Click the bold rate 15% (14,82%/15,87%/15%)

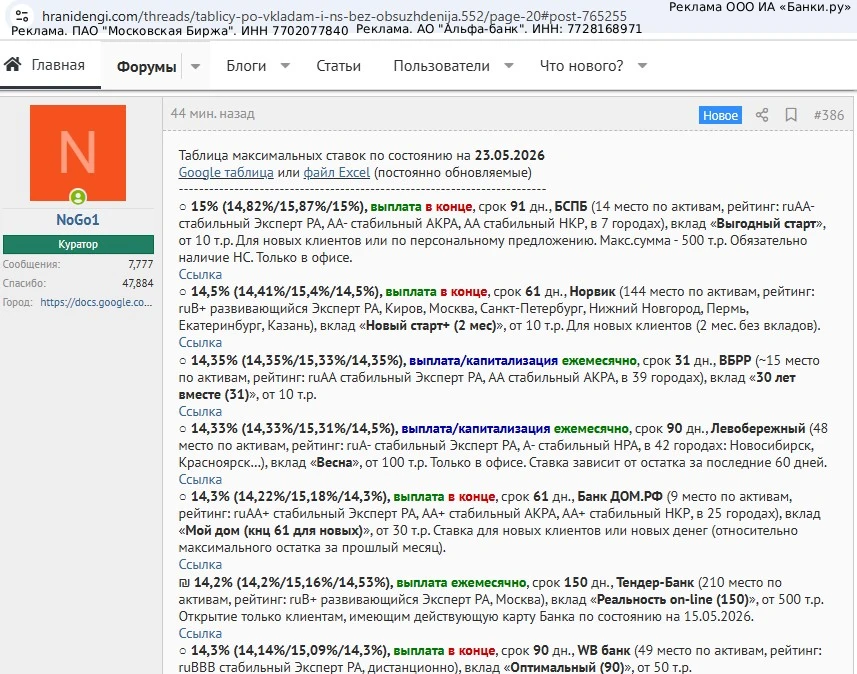pos(278,207)
